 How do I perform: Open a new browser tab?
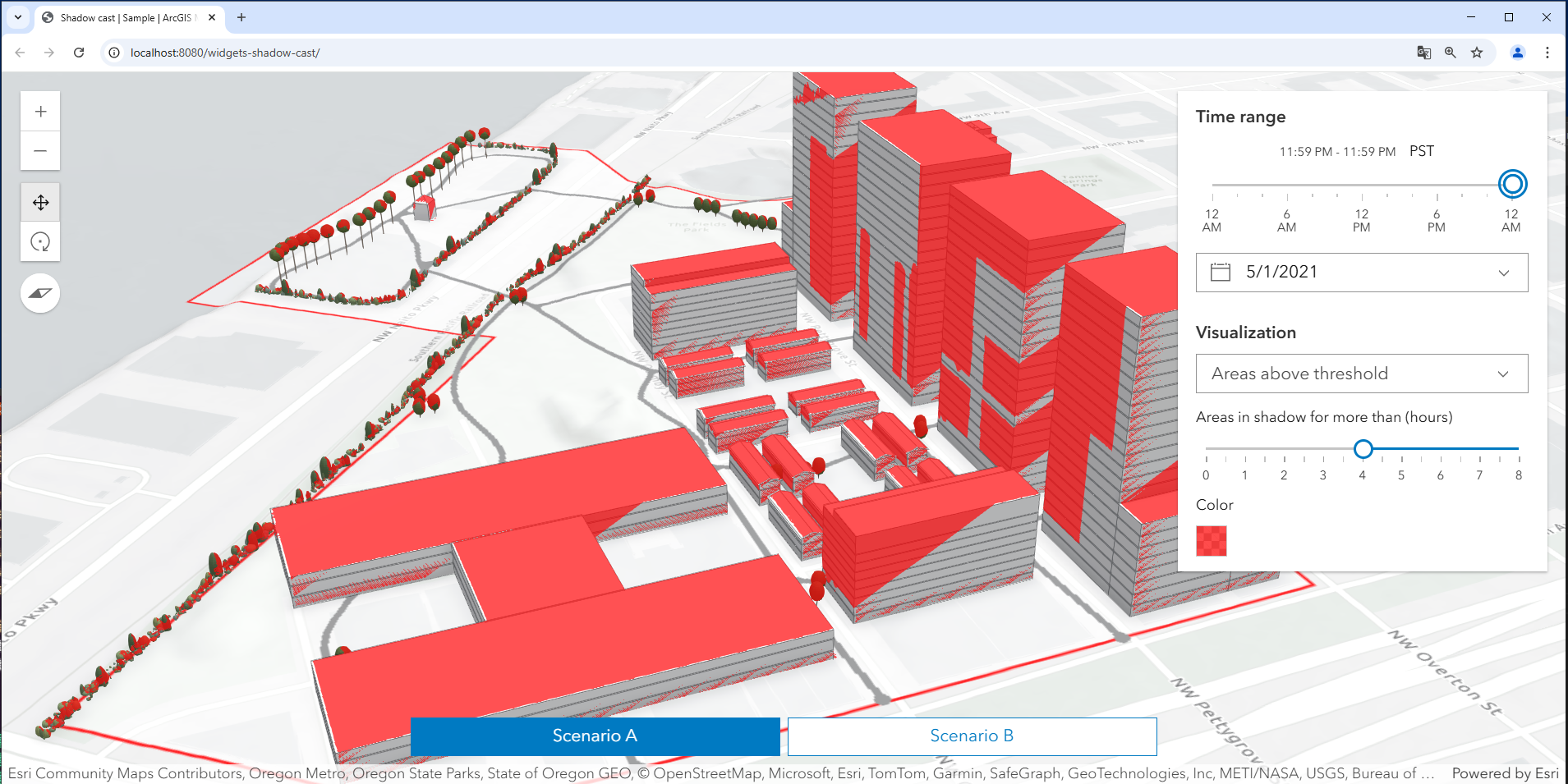[x=241, y=17]
